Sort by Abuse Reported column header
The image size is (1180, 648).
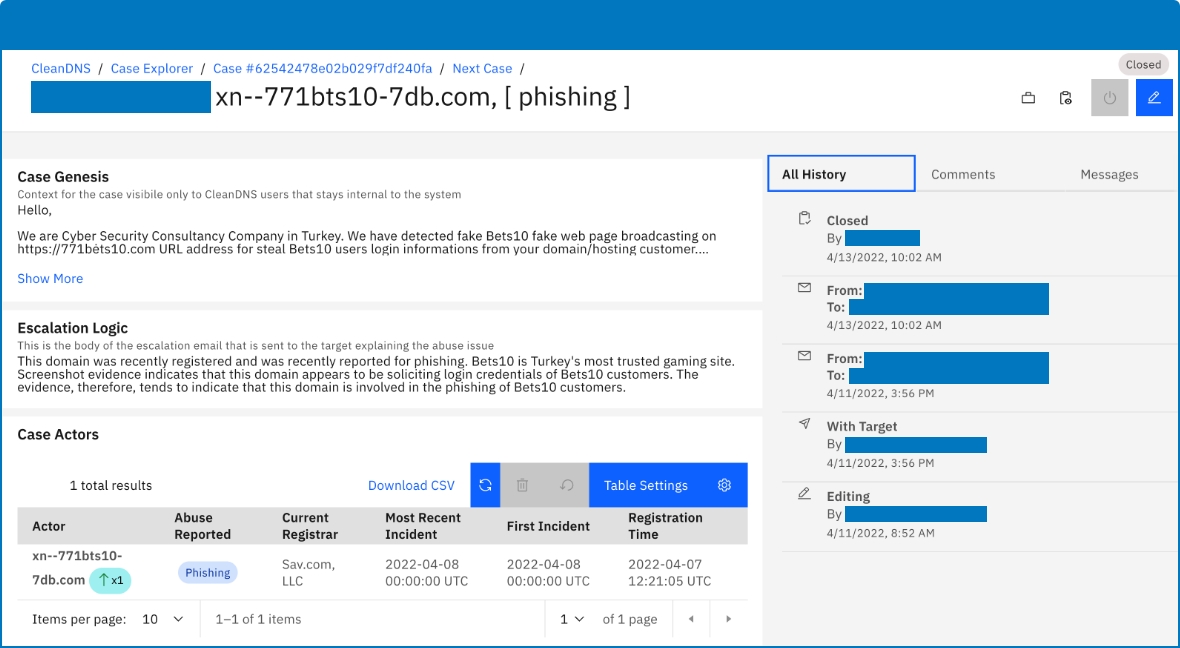[x=202, y=526]
